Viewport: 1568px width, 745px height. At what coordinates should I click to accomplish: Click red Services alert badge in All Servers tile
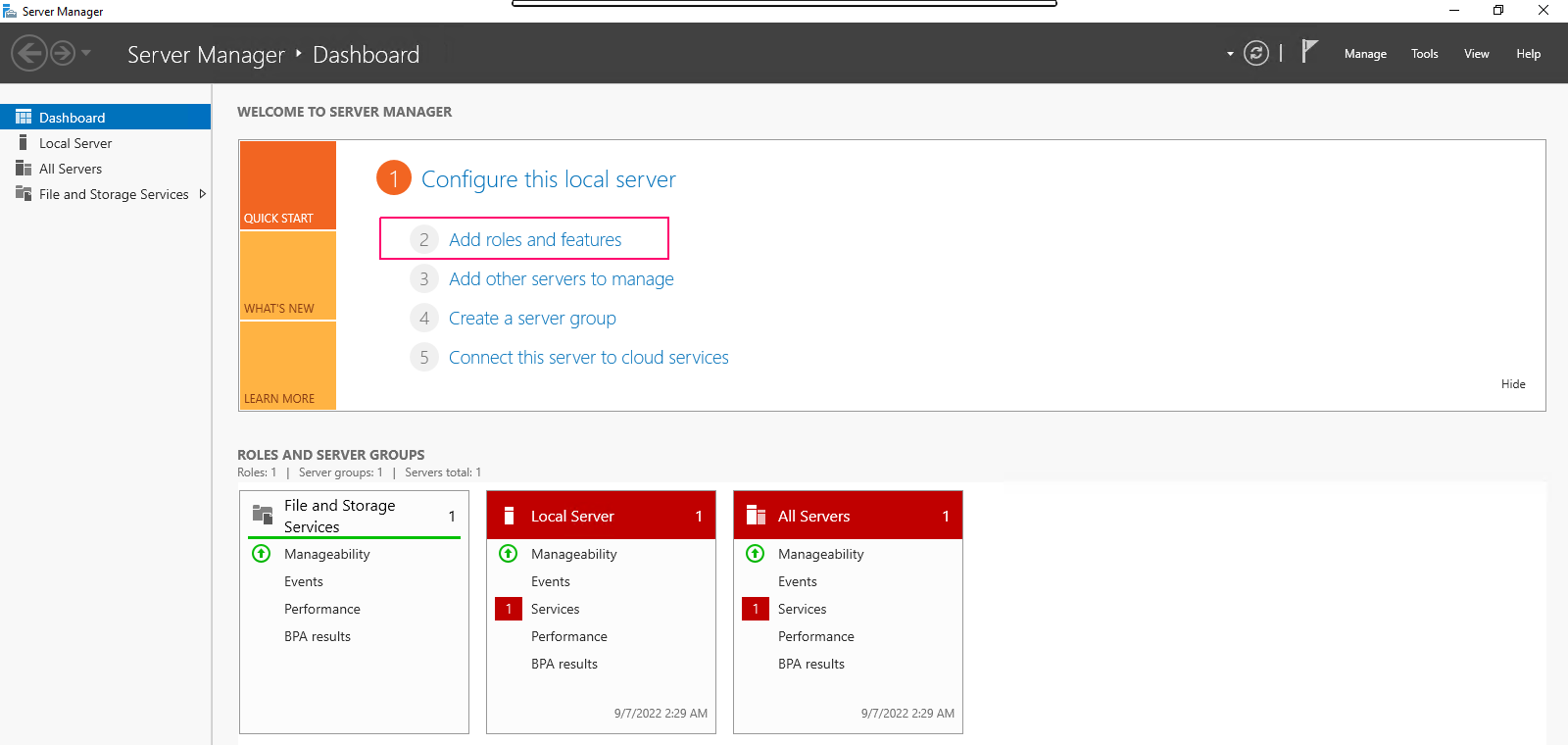(x=756, y=609)
